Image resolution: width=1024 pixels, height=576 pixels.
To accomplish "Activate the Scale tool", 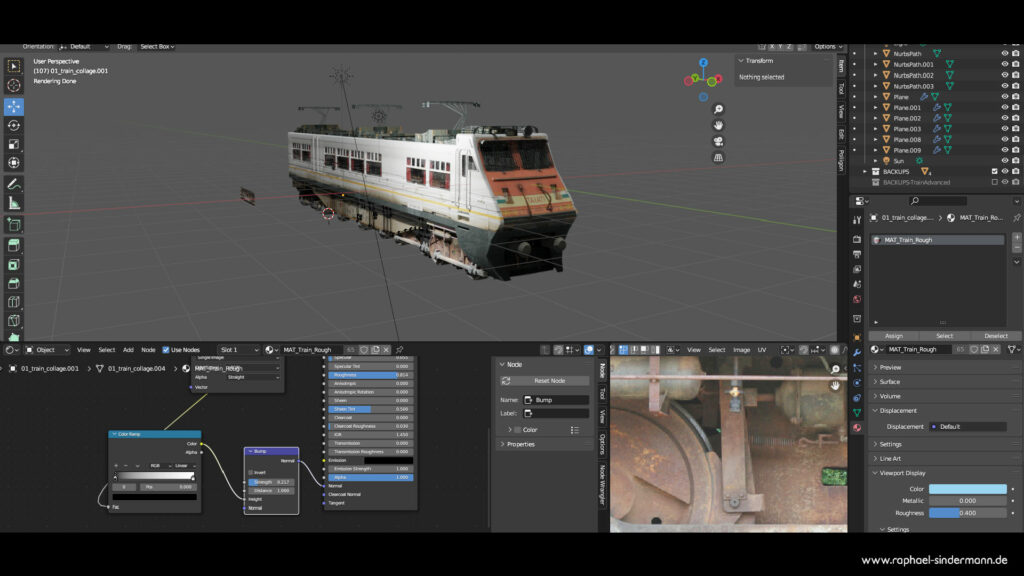I will coord(14,144).
